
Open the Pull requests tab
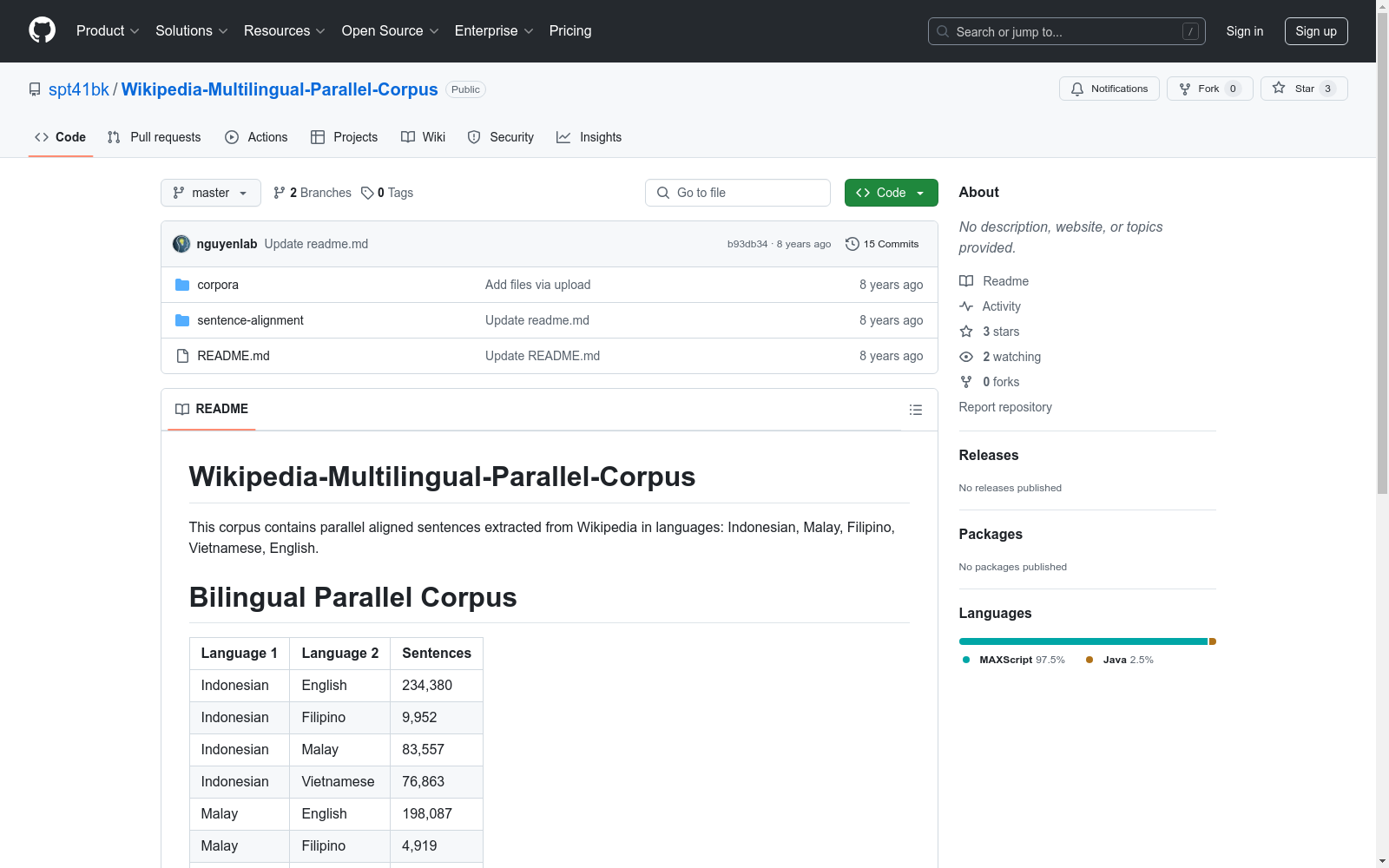coord(154,137)
